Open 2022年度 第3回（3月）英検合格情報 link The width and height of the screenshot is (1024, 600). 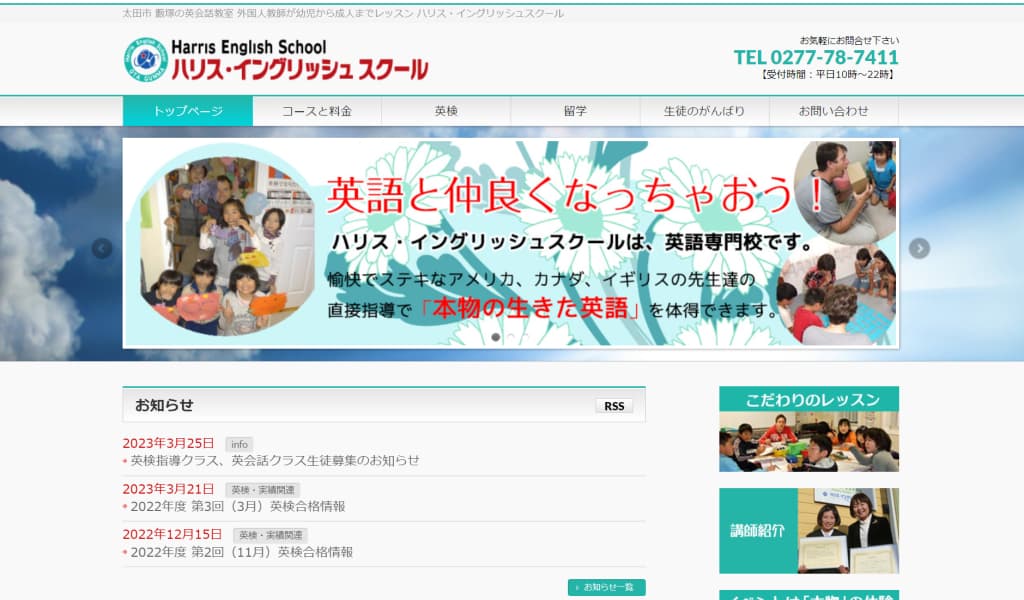[238, 506]
